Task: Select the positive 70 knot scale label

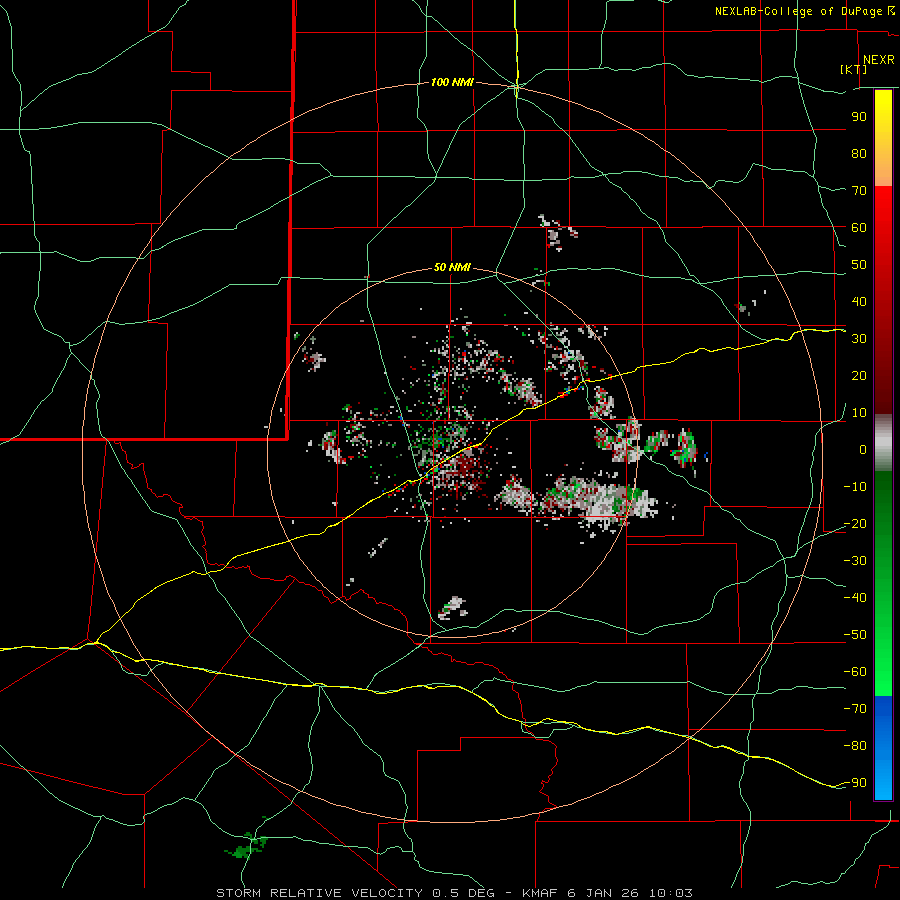Action: [859, 191]
